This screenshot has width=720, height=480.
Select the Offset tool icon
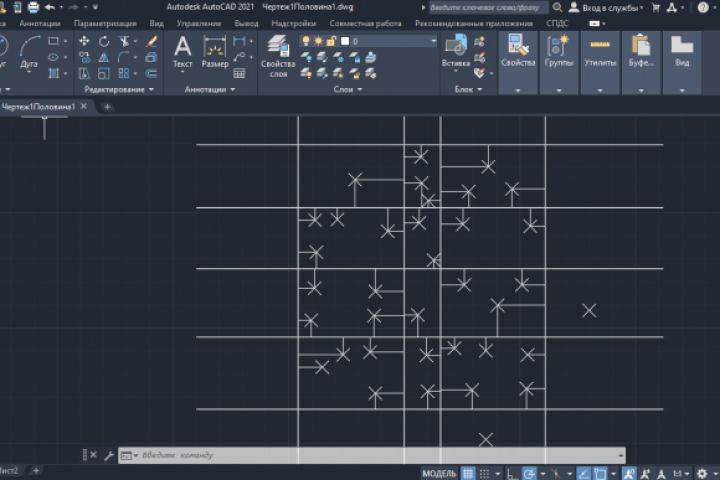pyautogui.click(x=152, y=73)
